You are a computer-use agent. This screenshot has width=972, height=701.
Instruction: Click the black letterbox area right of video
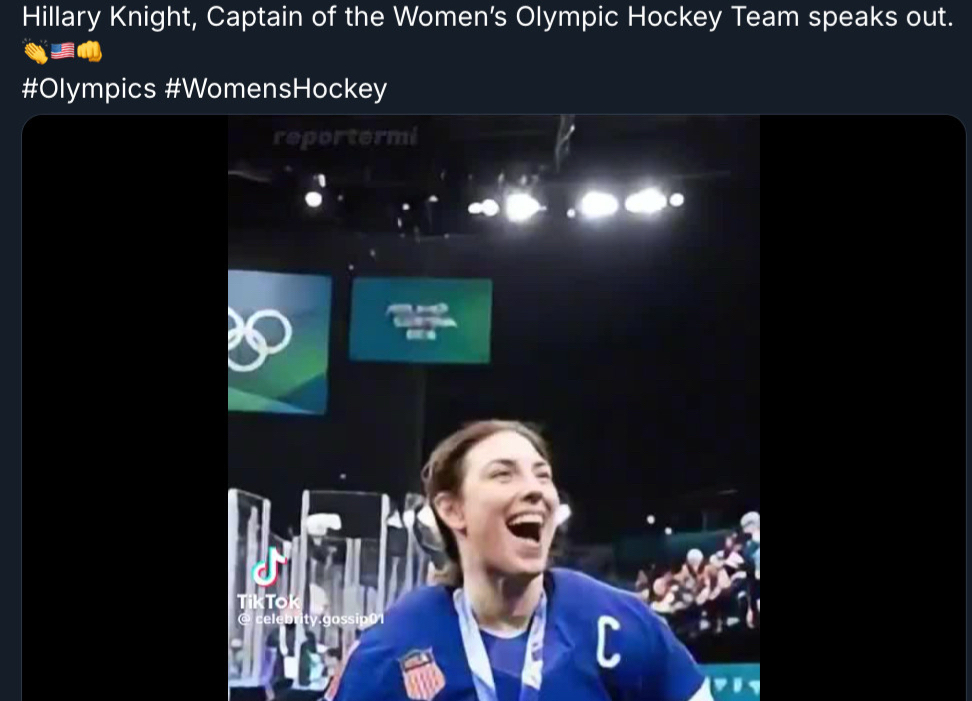(862, 408)
